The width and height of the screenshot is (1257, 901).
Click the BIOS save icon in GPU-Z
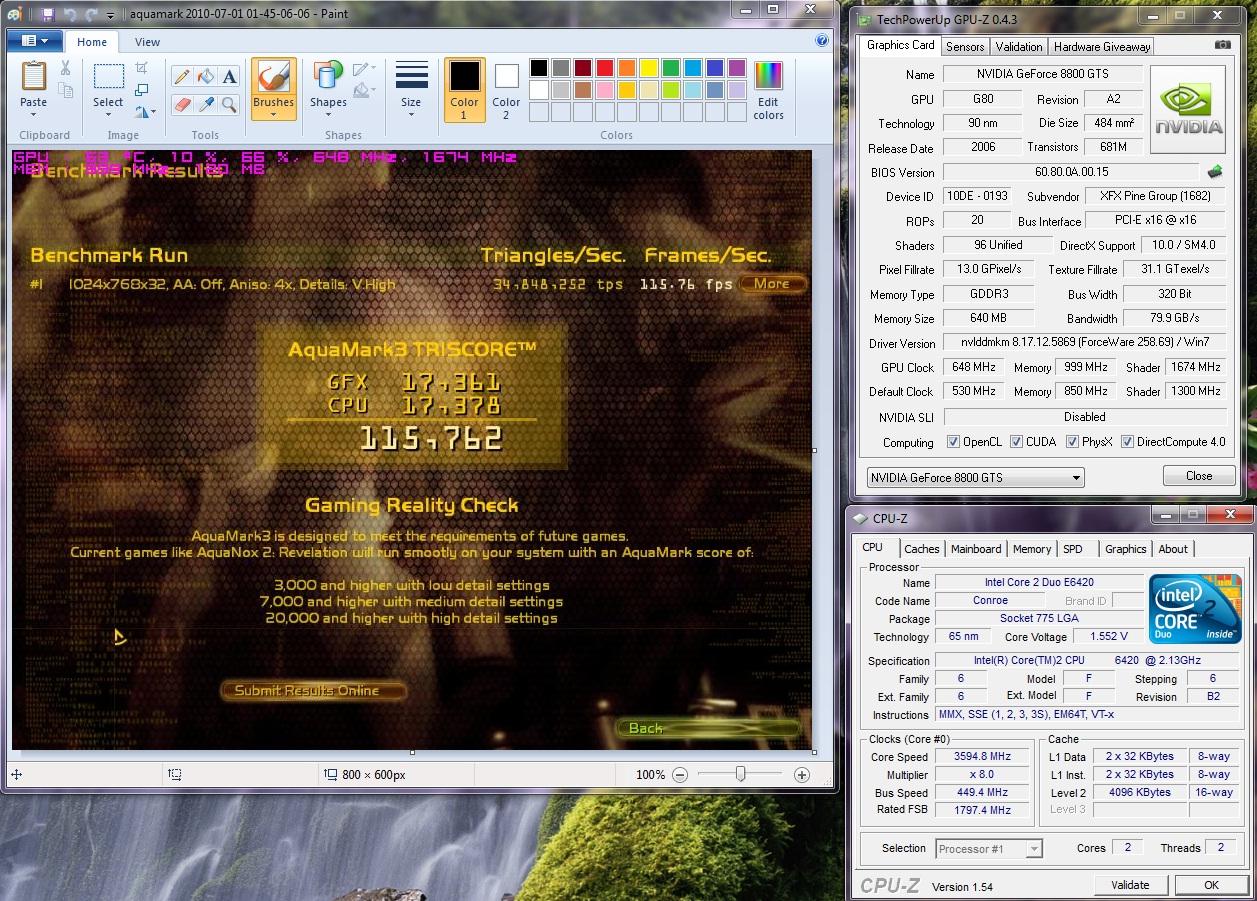click(x=1215, y=172)
